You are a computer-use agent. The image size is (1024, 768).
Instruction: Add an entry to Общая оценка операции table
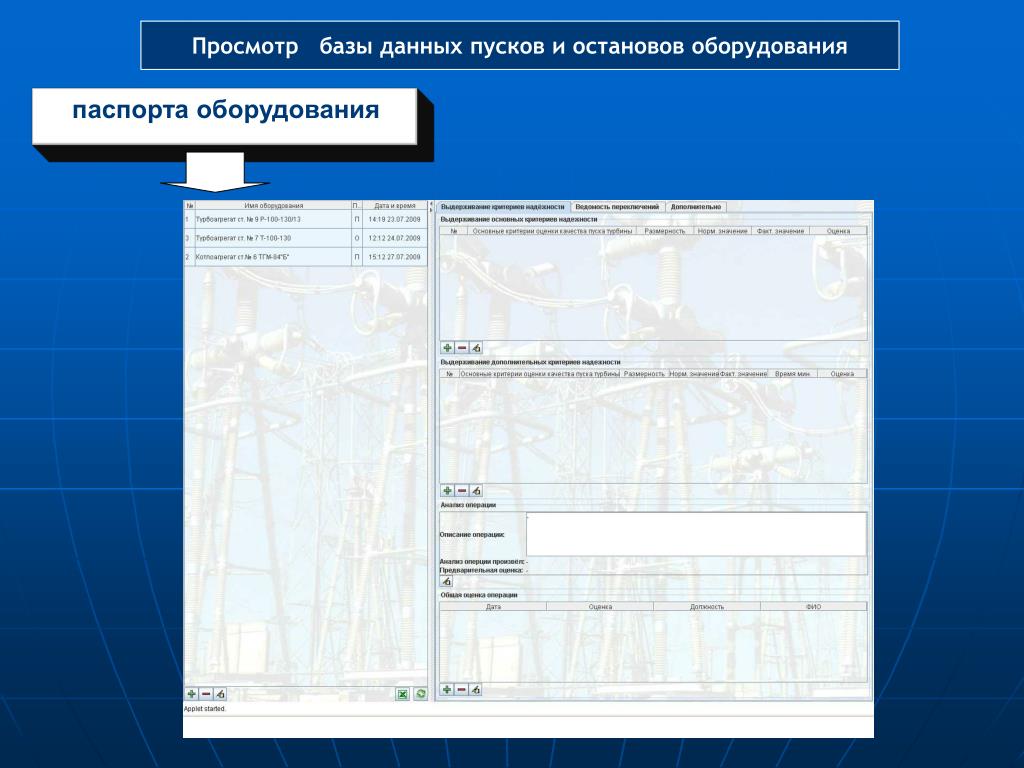click(447, 690)
